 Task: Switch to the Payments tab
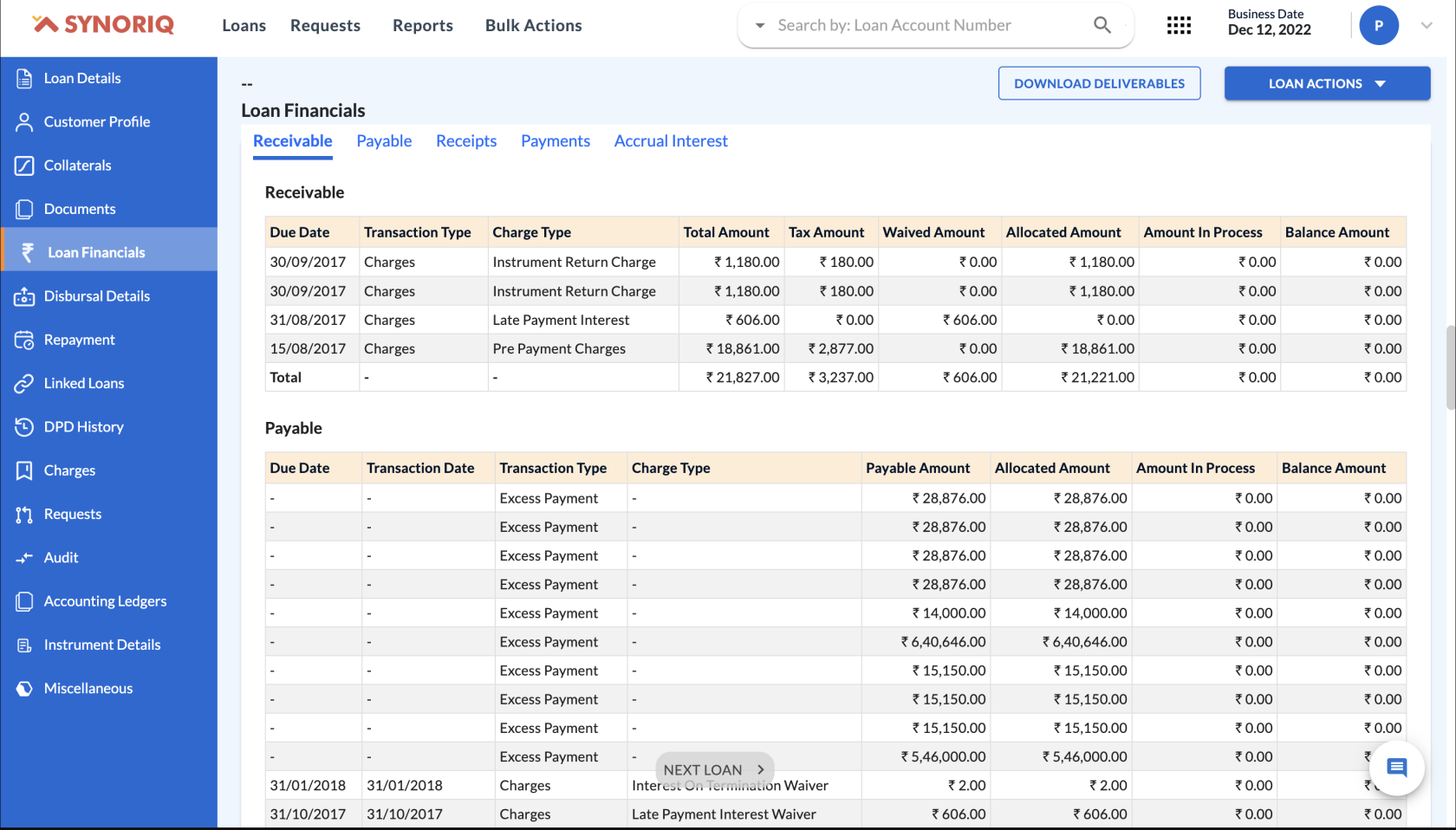coord(556,141)
